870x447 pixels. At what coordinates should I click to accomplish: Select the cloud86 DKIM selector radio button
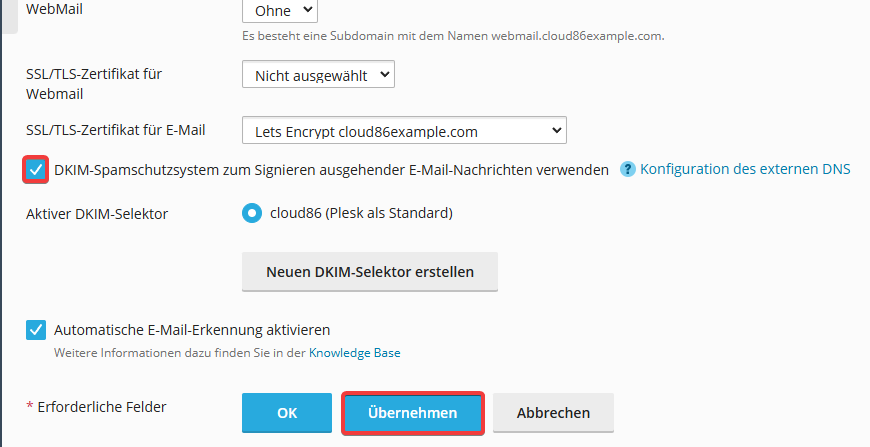tap(252, 213)
